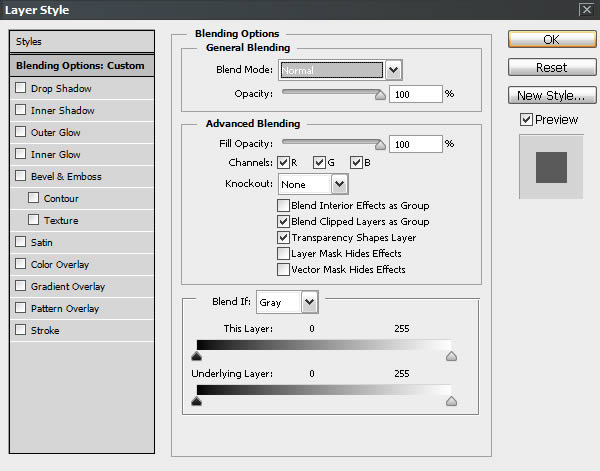Click the Underlying Layer white point slider
The image size is (600, 471).
(x=451, y=401)
